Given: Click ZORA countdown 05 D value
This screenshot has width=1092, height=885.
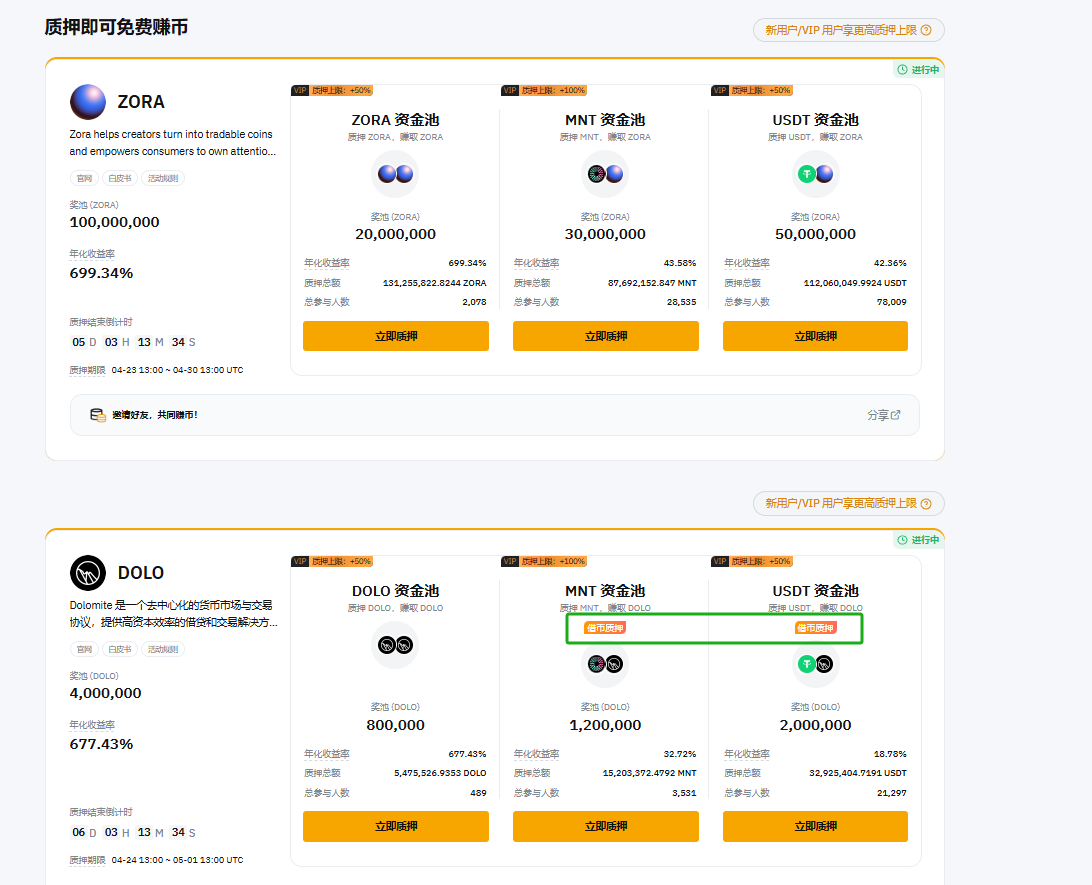Looking at the screenshot, I should (79, 342).
